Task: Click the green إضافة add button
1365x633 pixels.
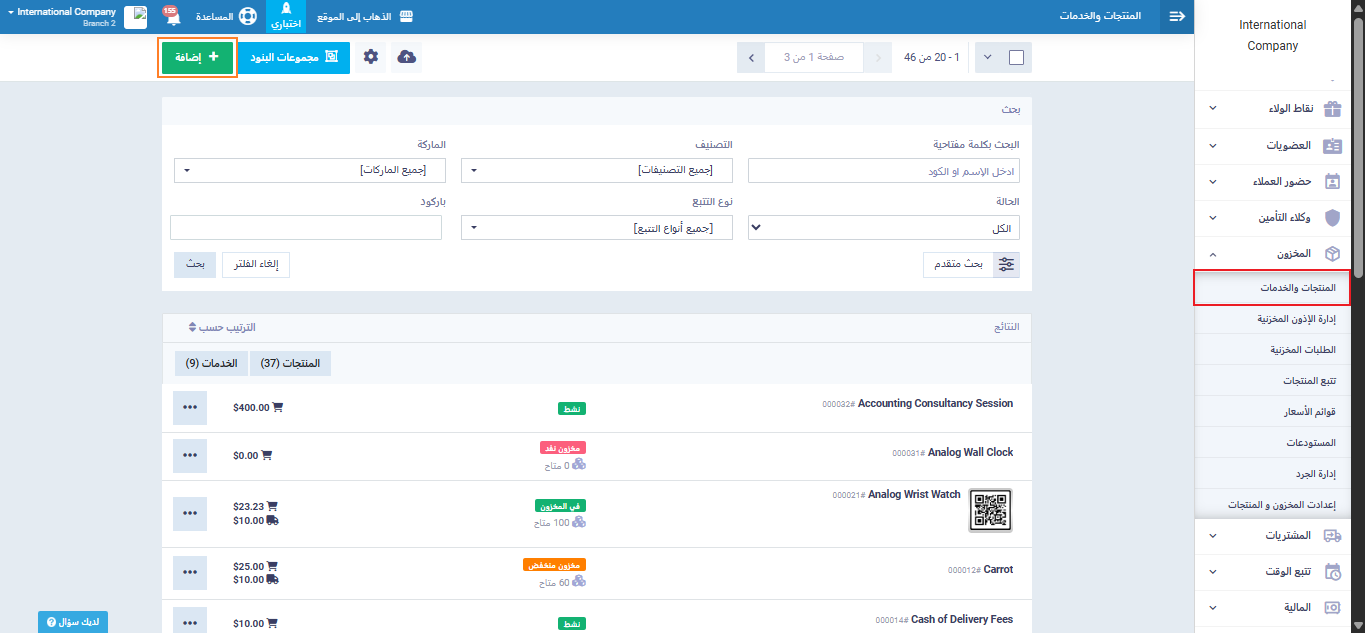Action: (x=197, y=58)
